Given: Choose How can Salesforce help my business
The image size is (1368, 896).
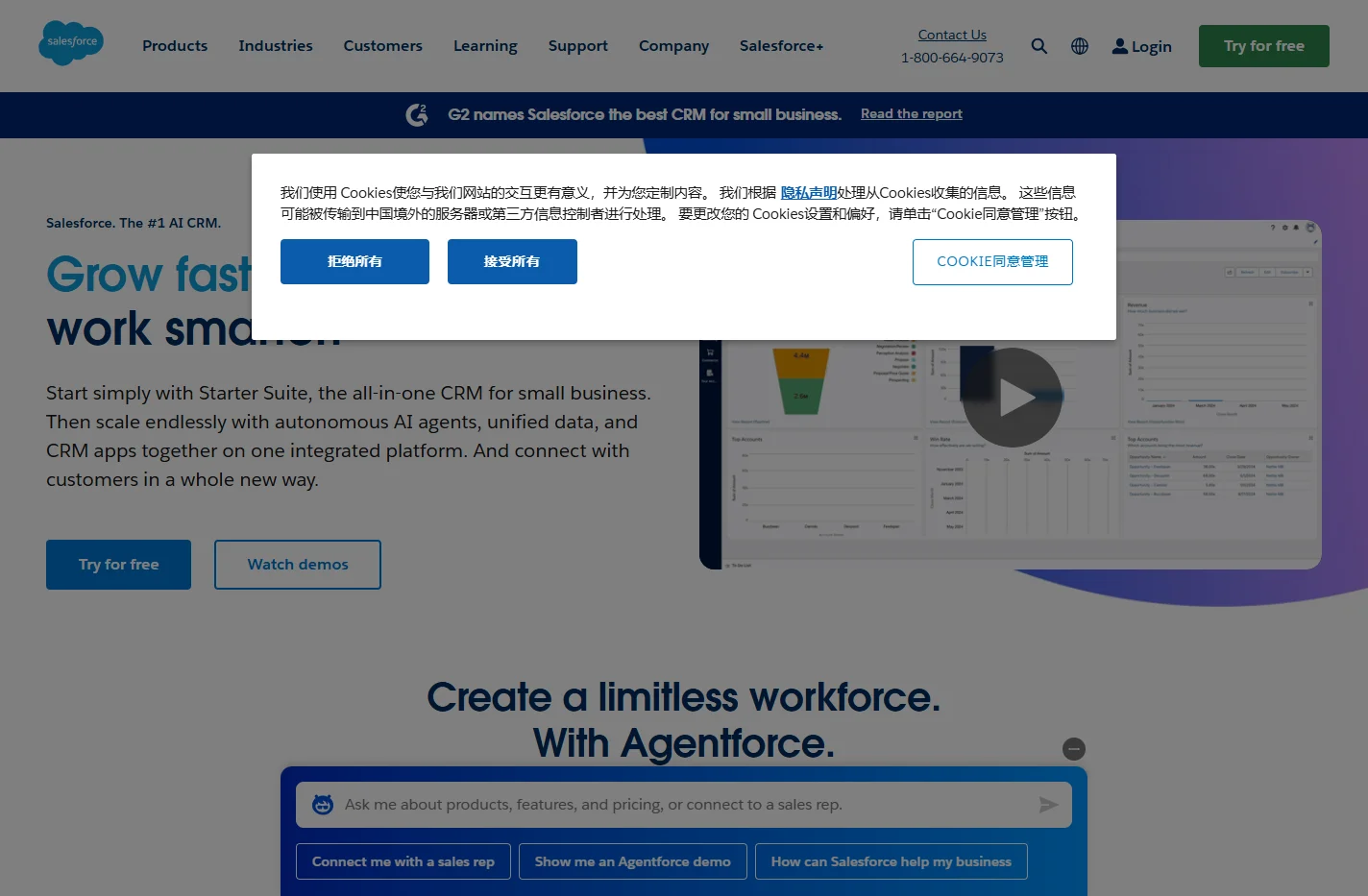Looking at the screenshot, I should coord(892,861).
